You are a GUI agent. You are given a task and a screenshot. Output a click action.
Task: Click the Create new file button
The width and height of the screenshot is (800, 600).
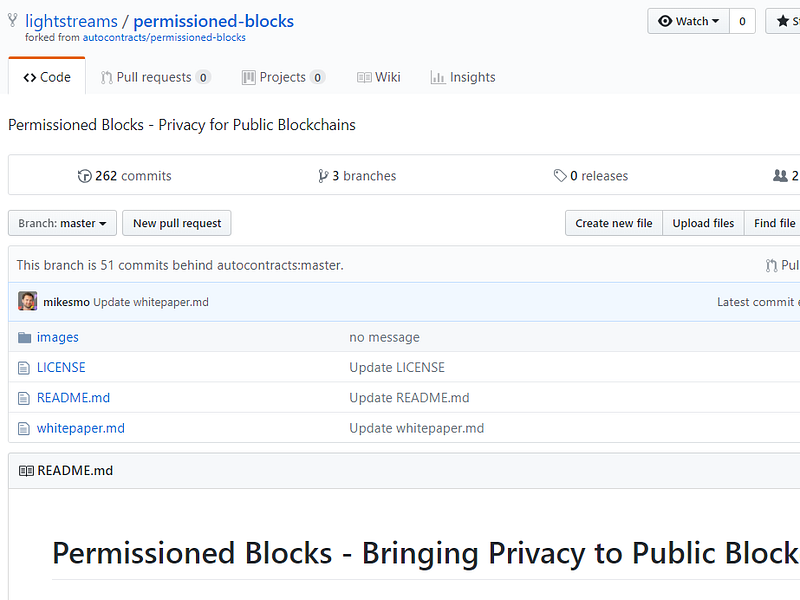point(613,223)
